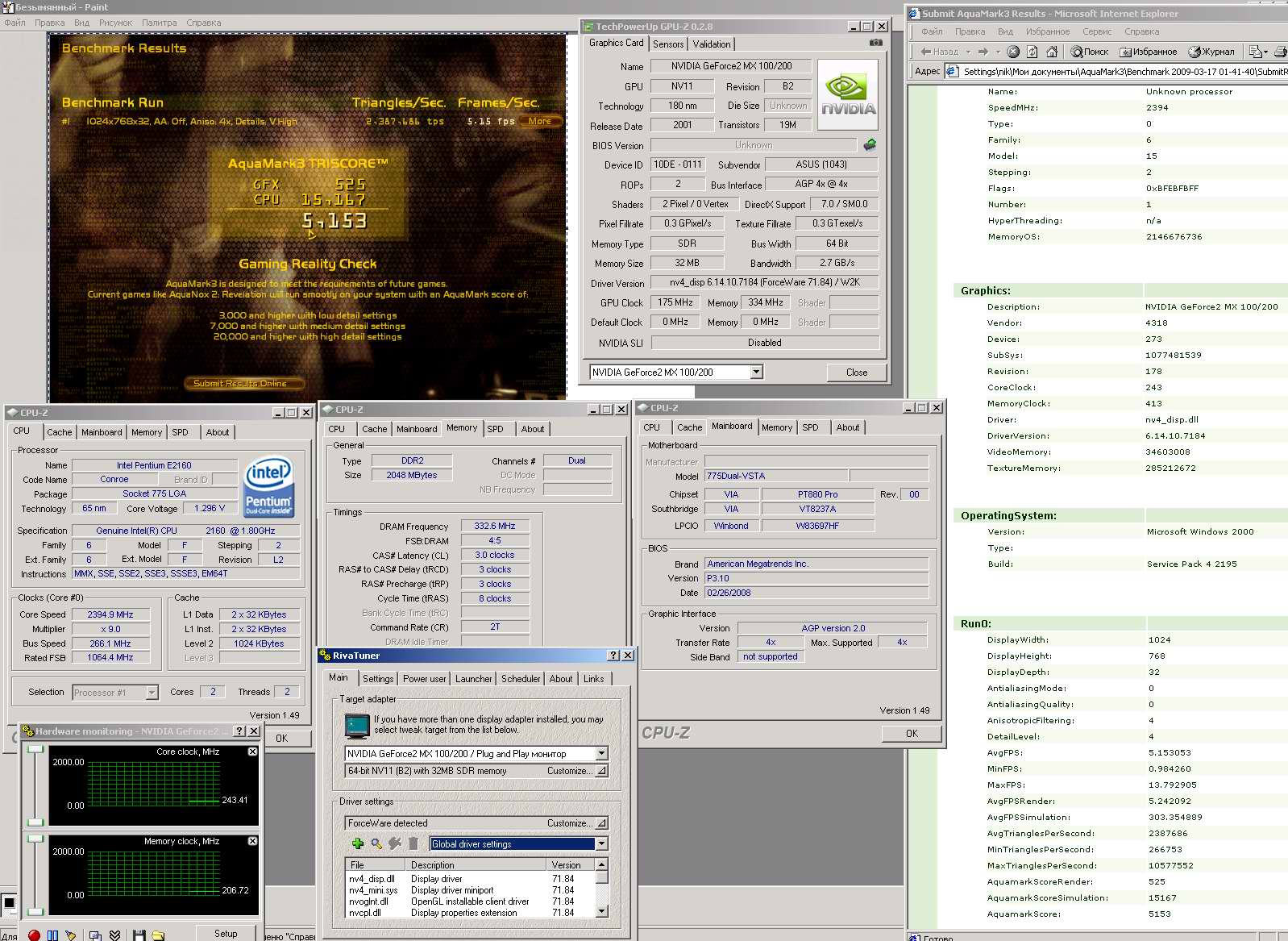Click the driver file list scroll-down arrow in RivaTuner
This screenshot has width=1288, height=941.
point(601,911)
